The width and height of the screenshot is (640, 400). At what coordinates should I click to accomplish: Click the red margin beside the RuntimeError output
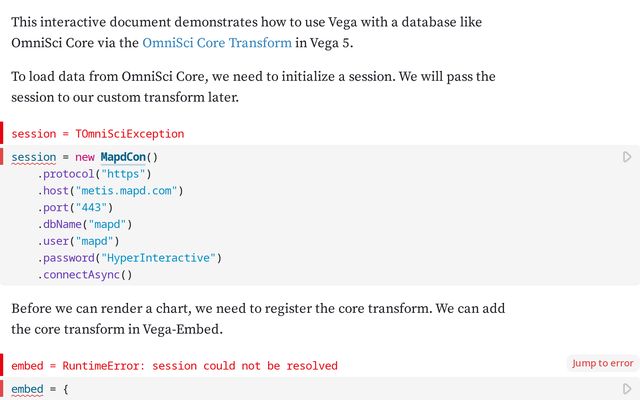click(3, 365)
